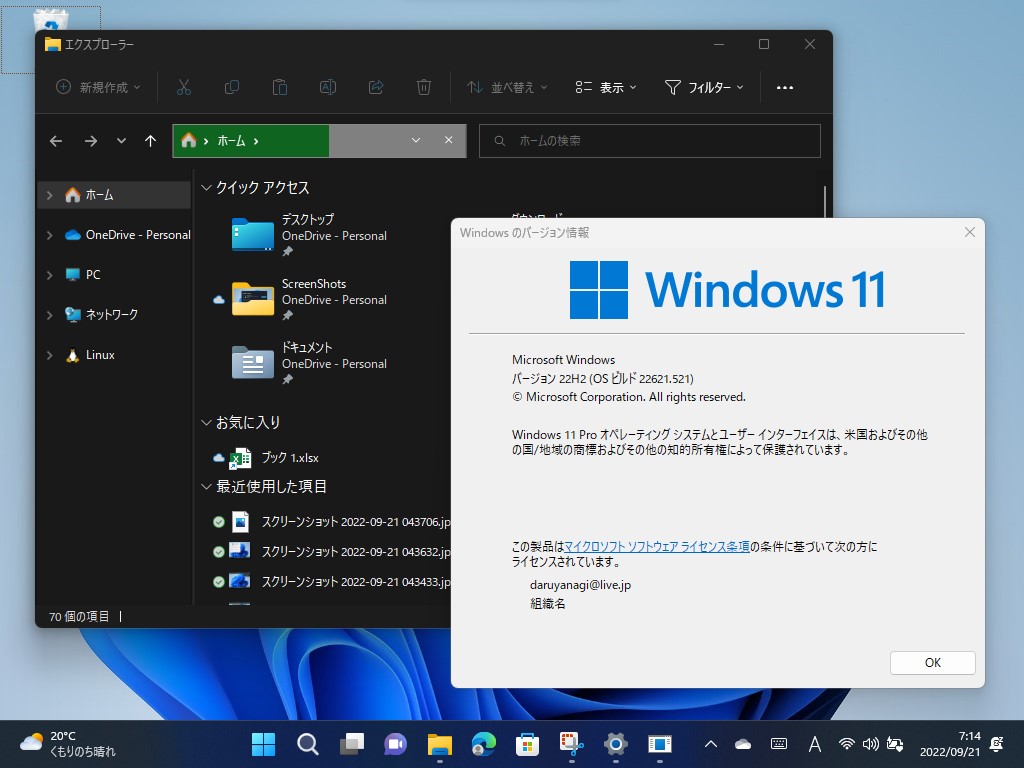Image resolution: width=1024 pixels, height=768 pixels.
Task: Open Task View on the taskbar
Action: click(x=352, y=744)
